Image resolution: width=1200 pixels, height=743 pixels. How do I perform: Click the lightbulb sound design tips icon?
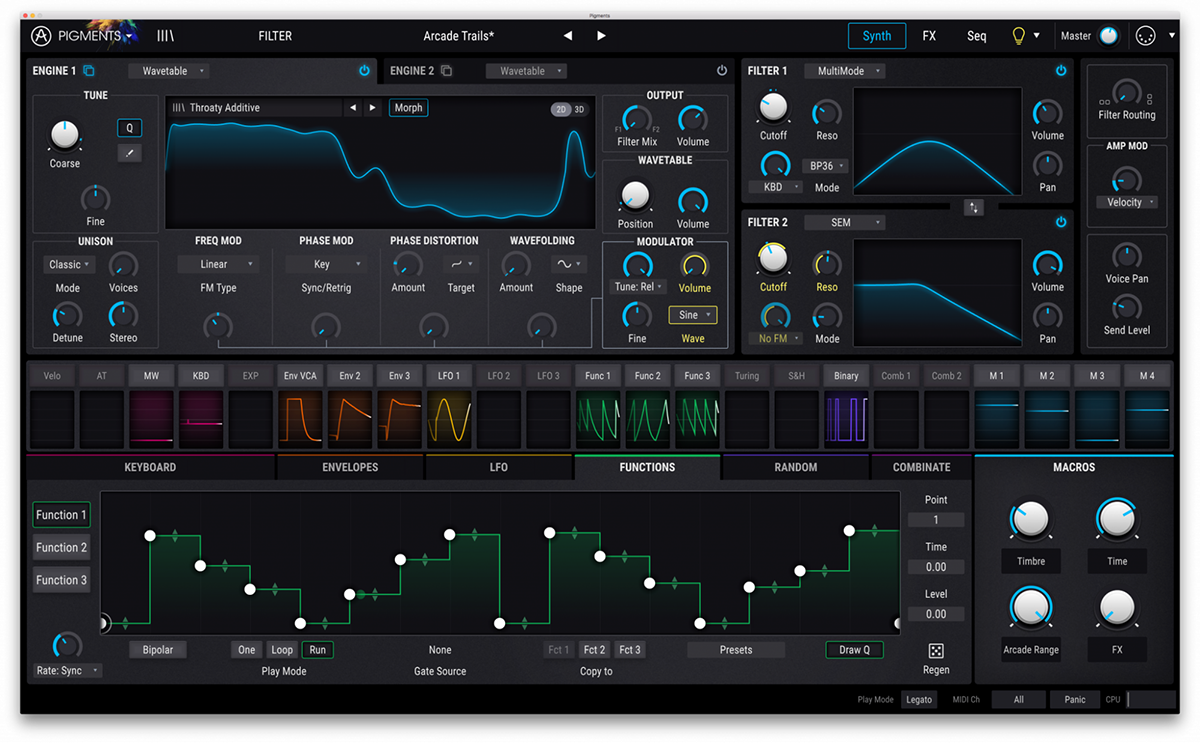point(1019,36)
